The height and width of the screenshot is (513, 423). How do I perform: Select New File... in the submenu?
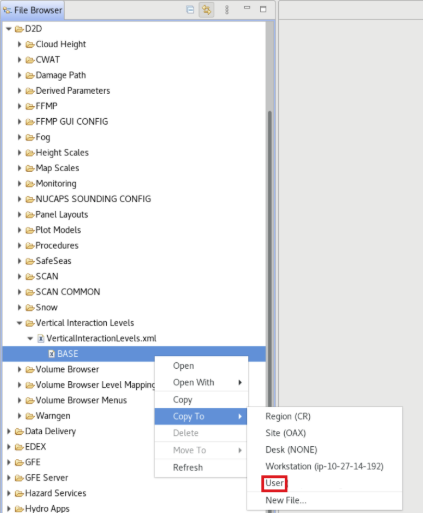click(x=286, y=500)
